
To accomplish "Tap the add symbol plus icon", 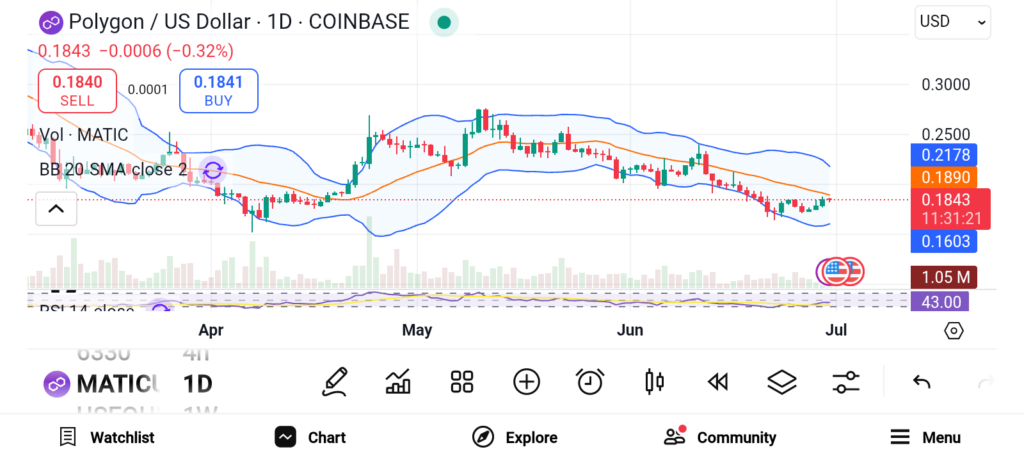I will pos(526,382).
